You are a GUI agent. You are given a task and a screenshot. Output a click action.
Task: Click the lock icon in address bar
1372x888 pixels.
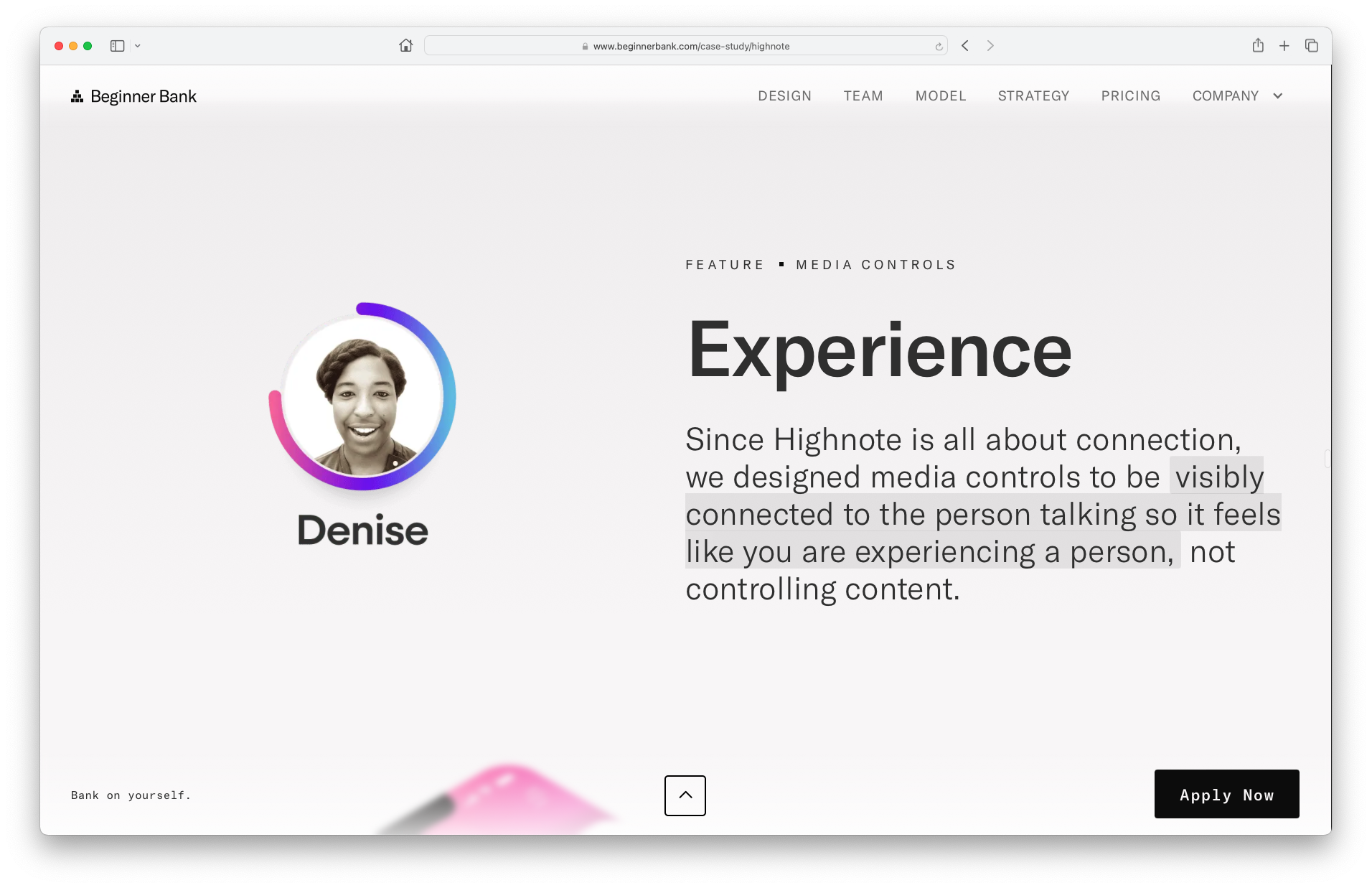586,47
